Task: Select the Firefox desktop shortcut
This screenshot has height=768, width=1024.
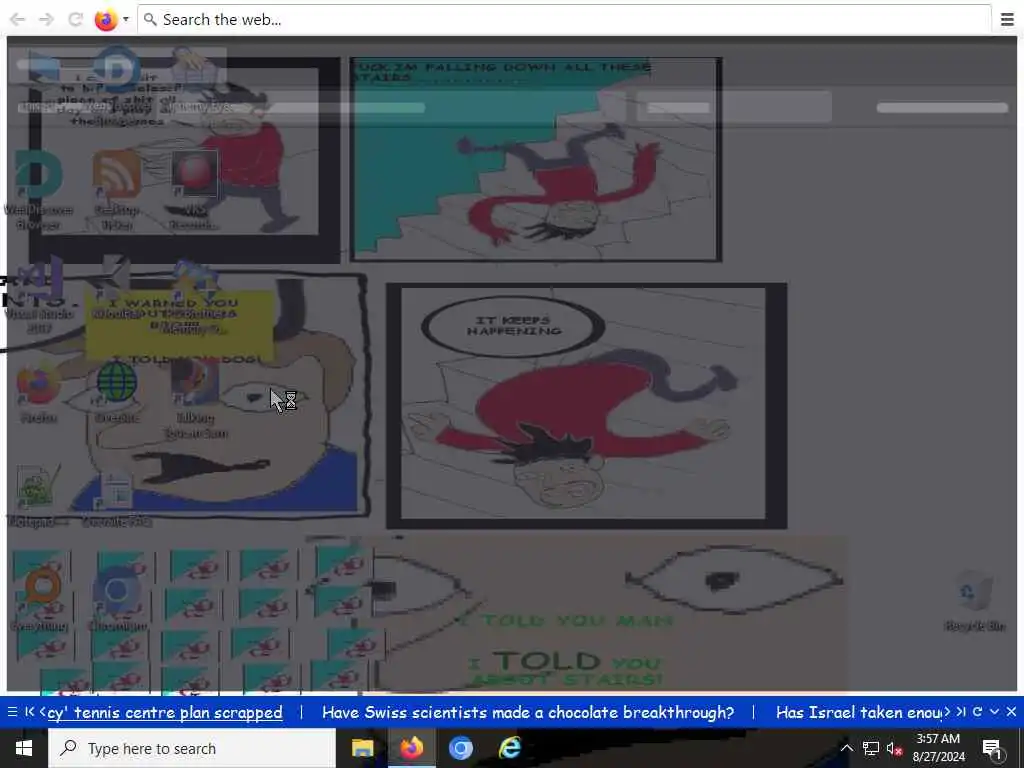Action: pyautogui.click(x=39, y=394)
